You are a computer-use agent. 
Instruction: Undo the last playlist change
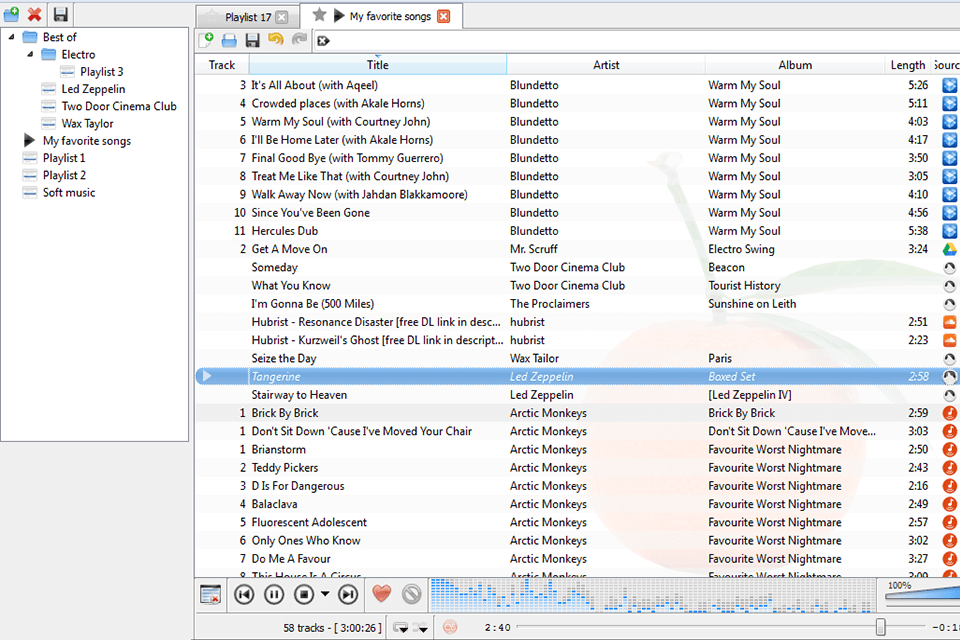[275, 40]
